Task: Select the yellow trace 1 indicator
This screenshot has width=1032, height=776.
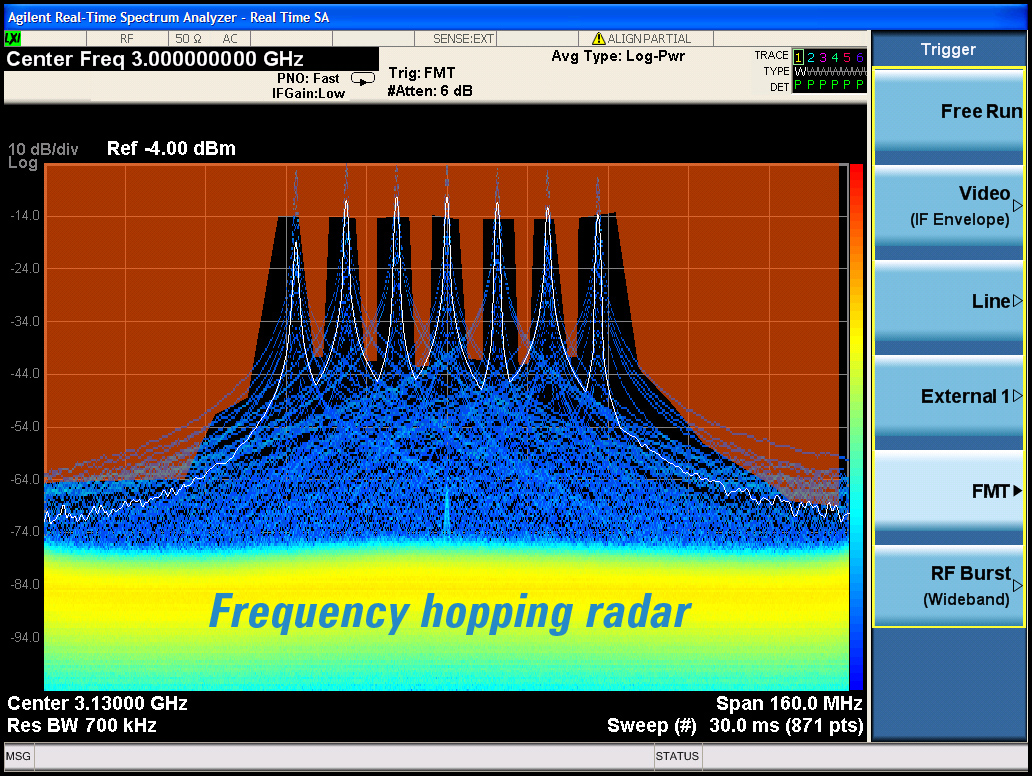Action: 798,57
